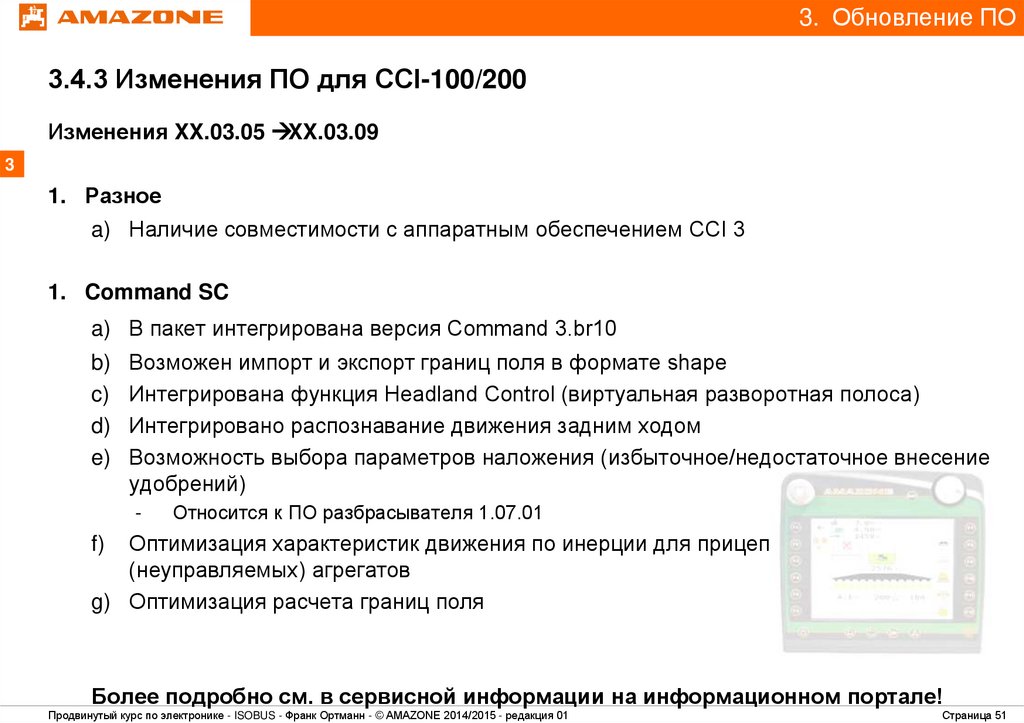Click line 'В пакет интегрирована версия Command 3.br10'
Screen dimensions: 1024x723
click(372, 329)
